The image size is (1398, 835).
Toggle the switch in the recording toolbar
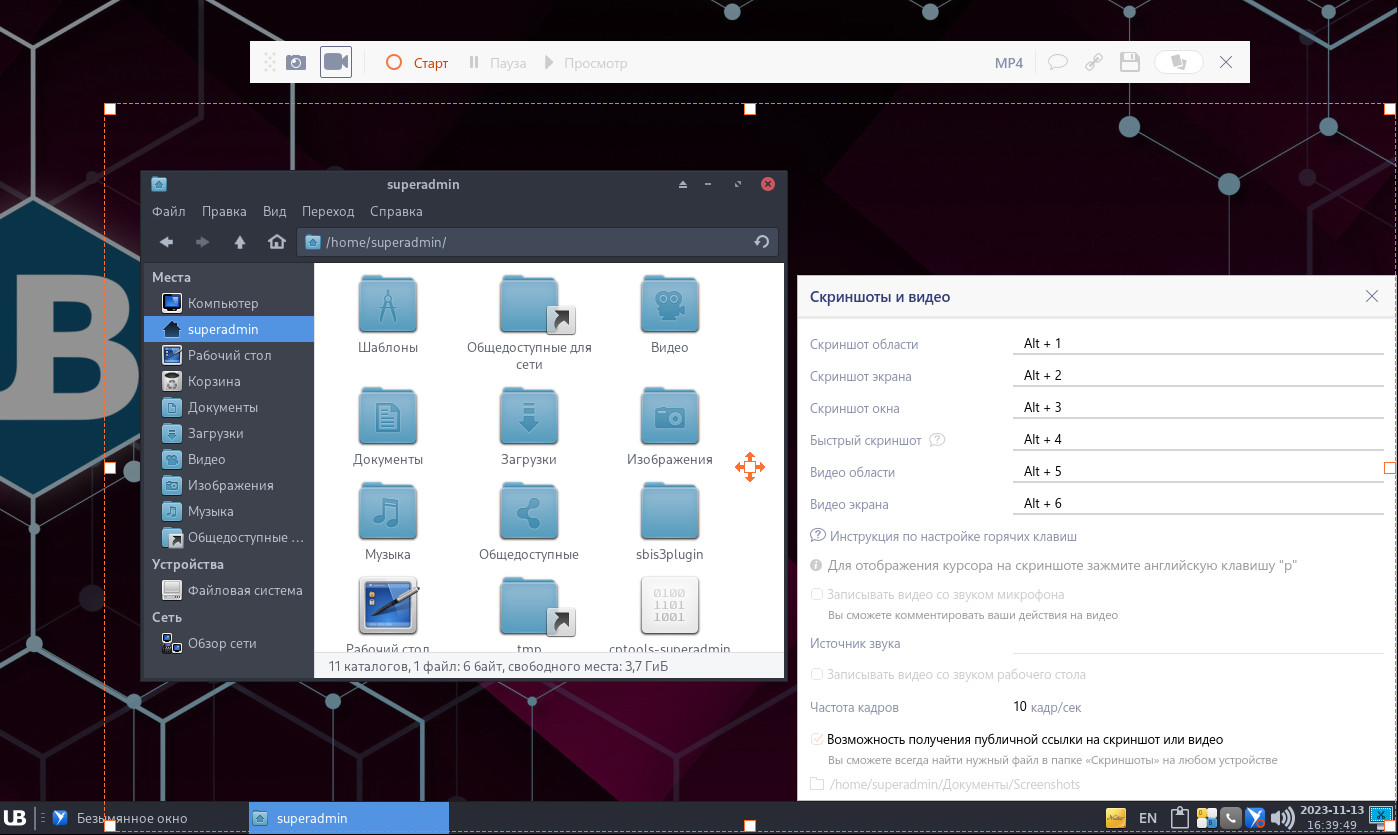tap(1178, 62)
